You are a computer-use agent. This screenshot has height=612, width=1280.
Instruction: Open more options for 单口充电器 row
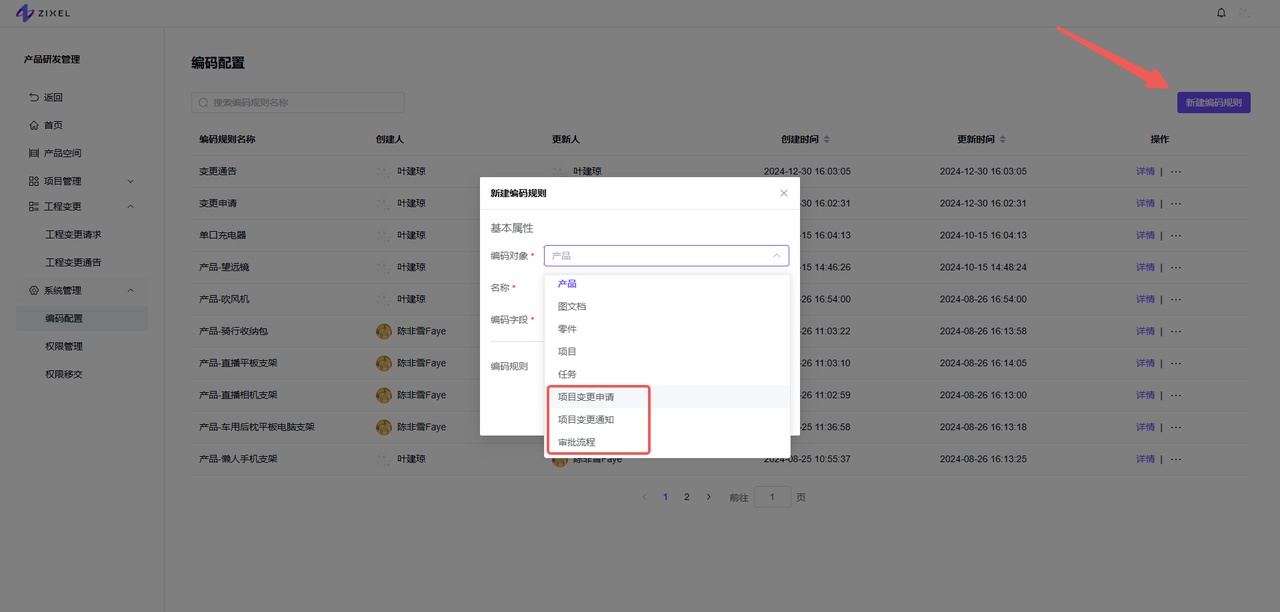coord(1176,235)
